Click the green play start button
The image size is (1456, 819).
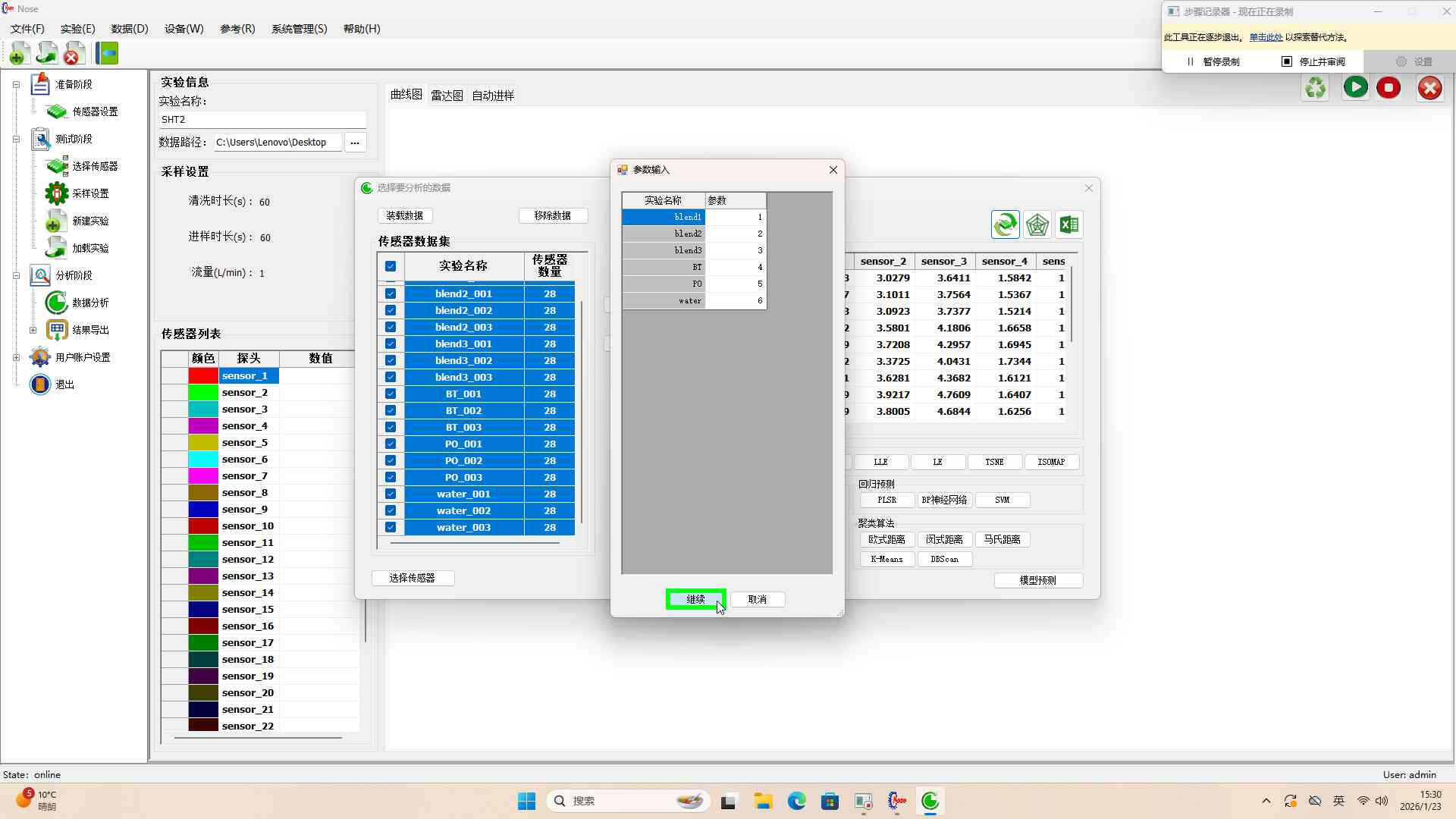(x=1355, y=88)
